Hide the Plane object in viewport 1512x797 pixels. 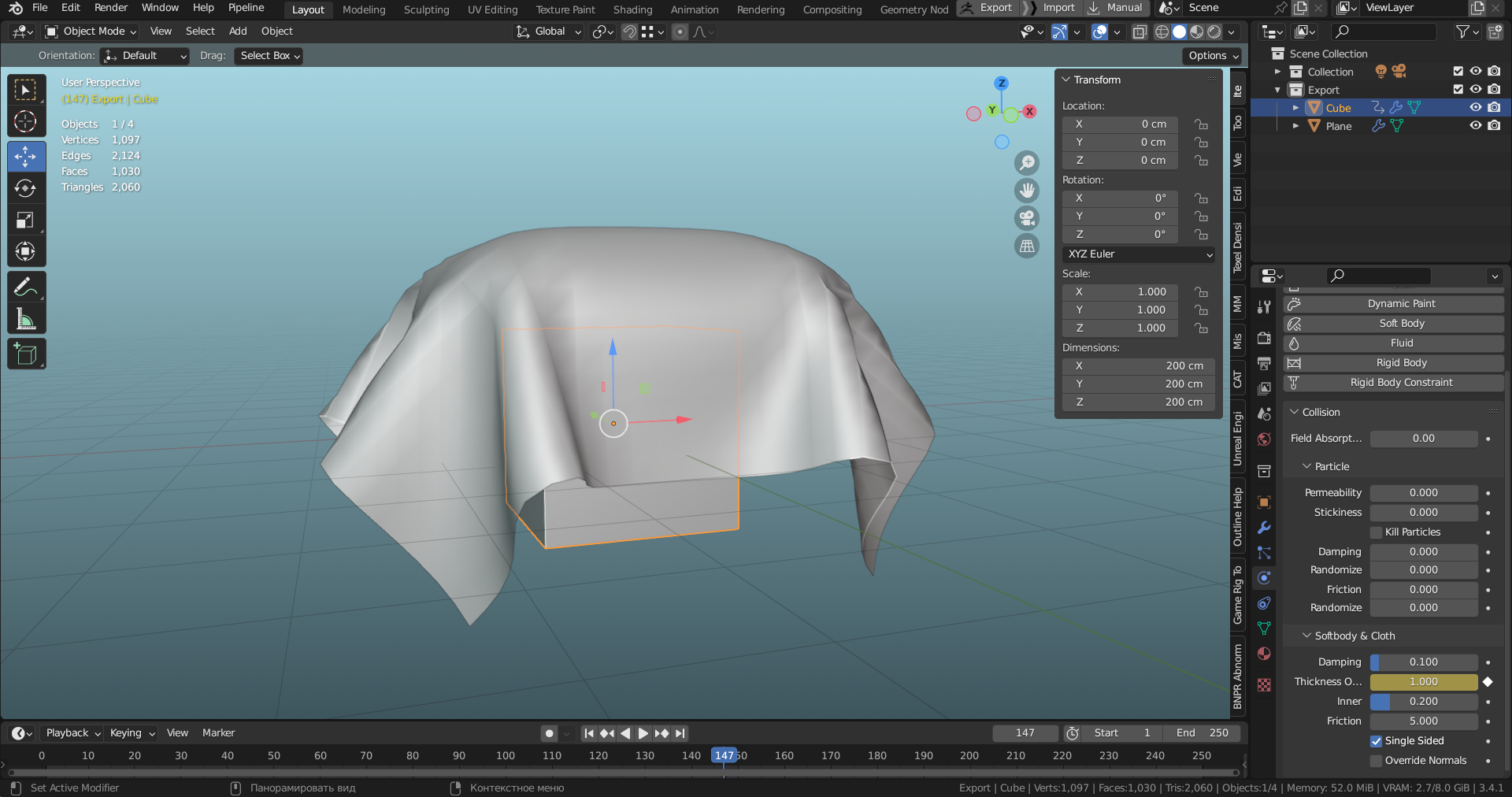[1476, 126]
